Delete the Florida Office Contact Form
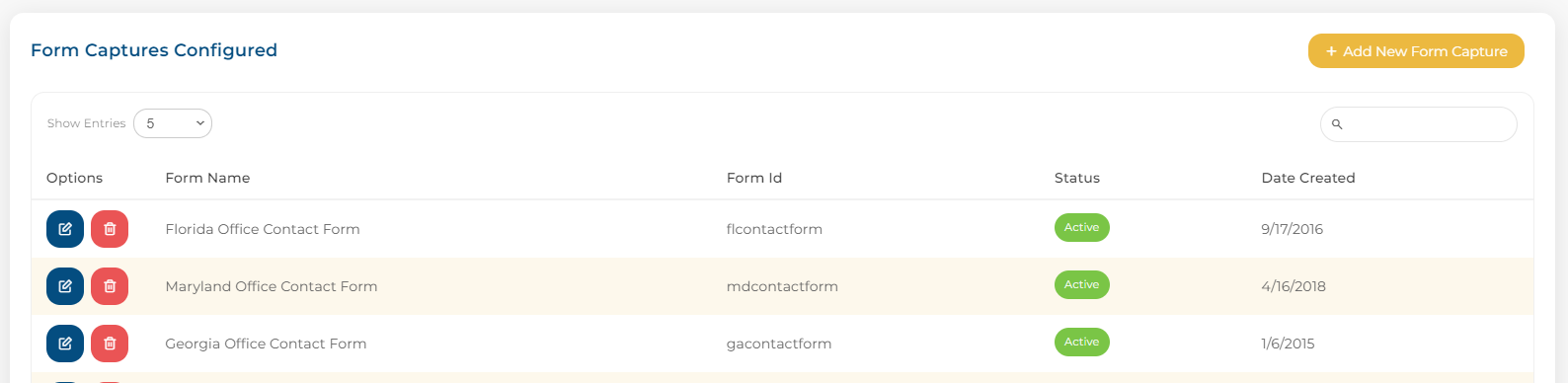 click(x=110, y=229)
